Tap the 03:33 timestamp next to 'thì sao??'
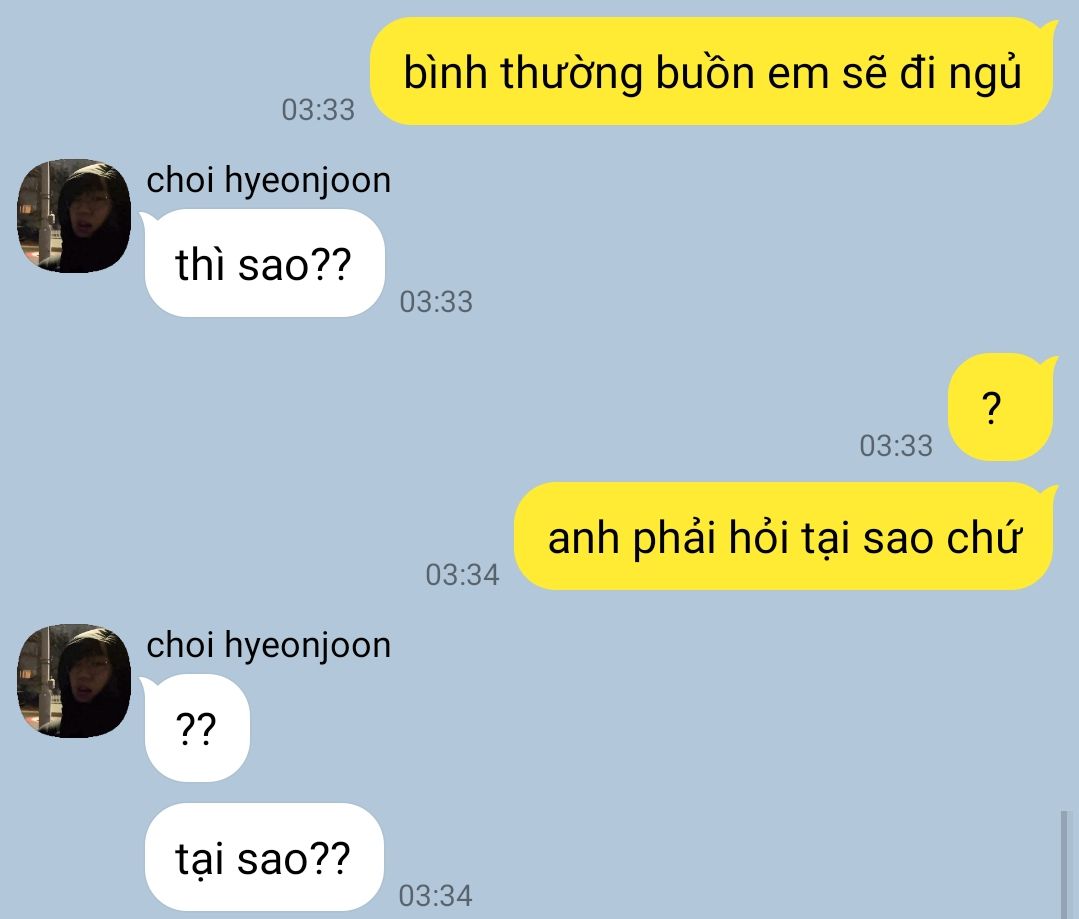The width and height of the screenshot is (1079, 919). point(436,302)
